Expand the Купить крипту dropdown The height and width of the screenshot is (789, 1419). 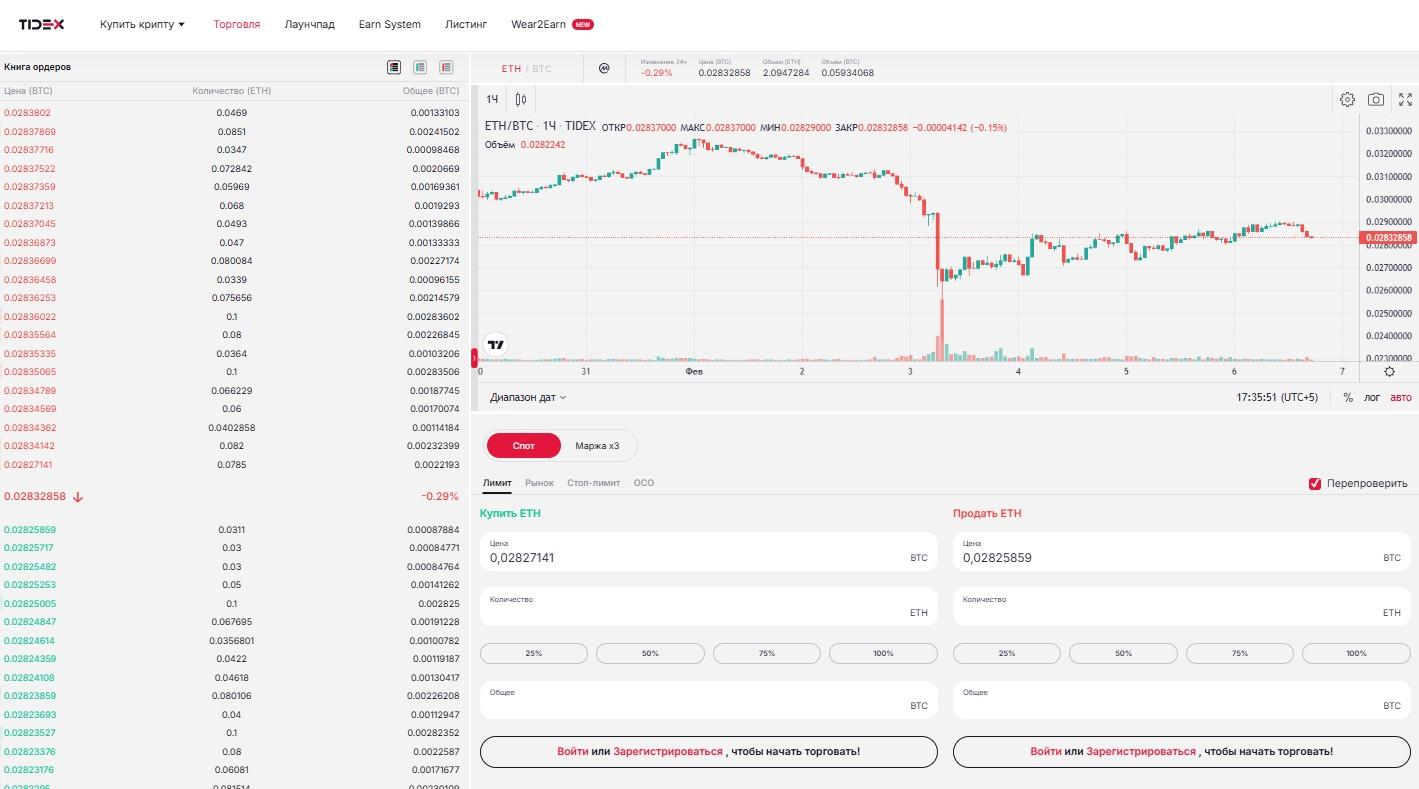coord(142,24)
